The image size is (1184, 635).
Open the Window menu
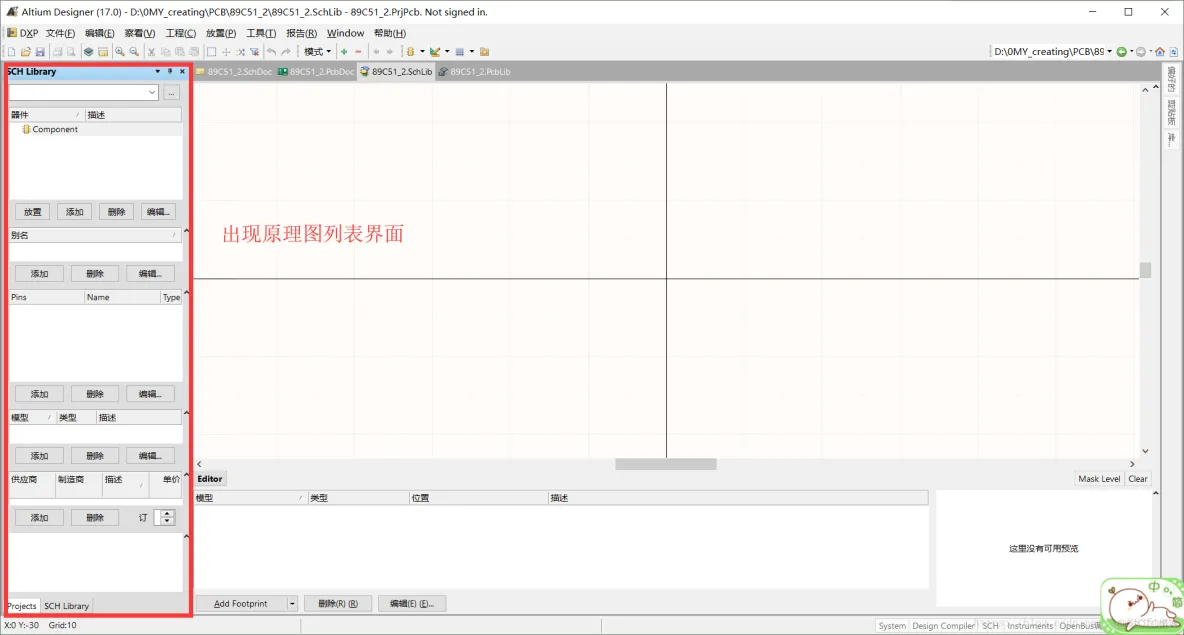point(345,33)
